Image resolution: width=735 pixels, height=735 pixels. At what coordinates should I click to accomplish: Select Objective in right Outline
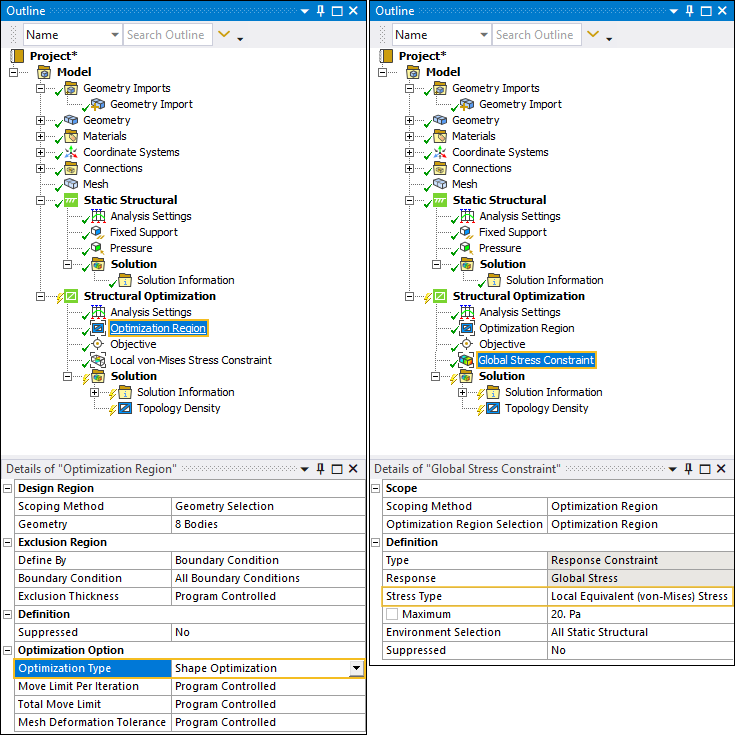502,344
